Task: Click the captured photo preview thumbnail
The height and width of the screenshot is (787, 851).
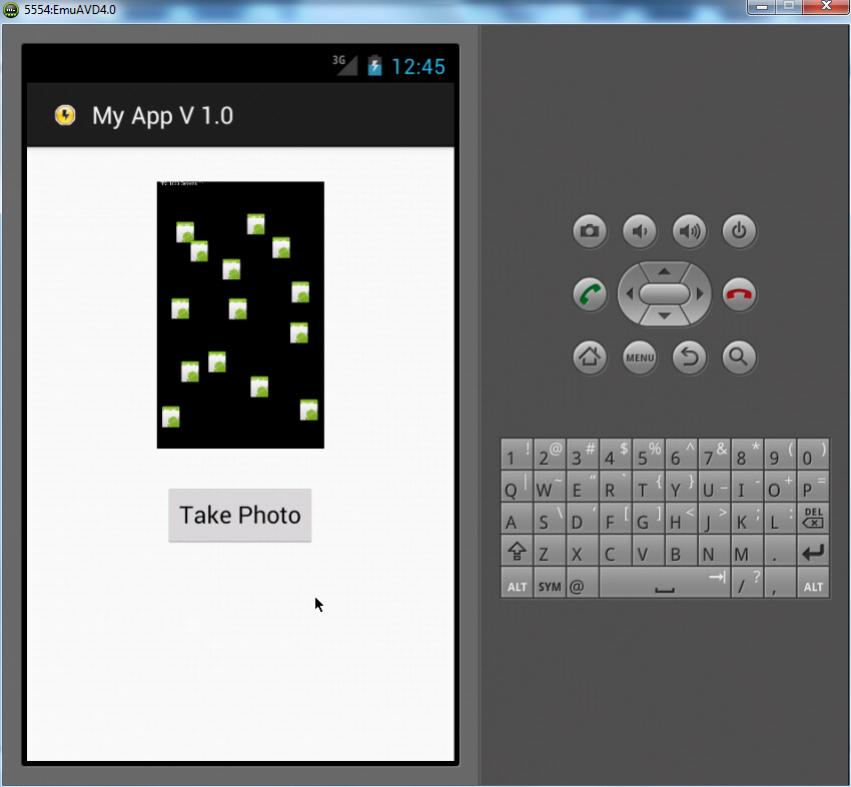Action: 240,315
